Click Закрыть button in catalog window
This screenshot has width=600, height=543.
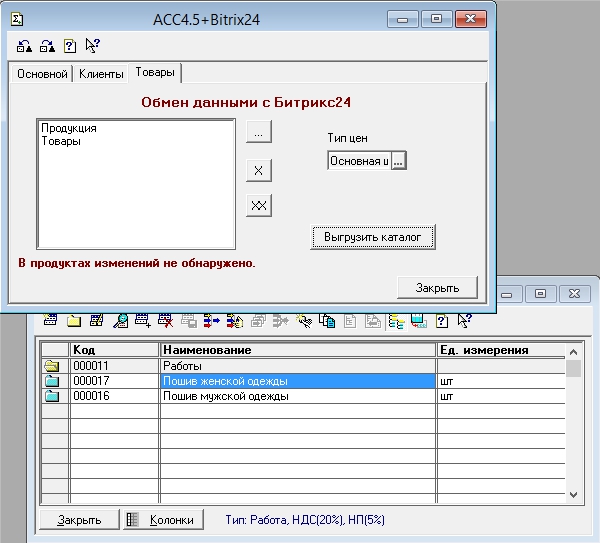coord(79,520)
